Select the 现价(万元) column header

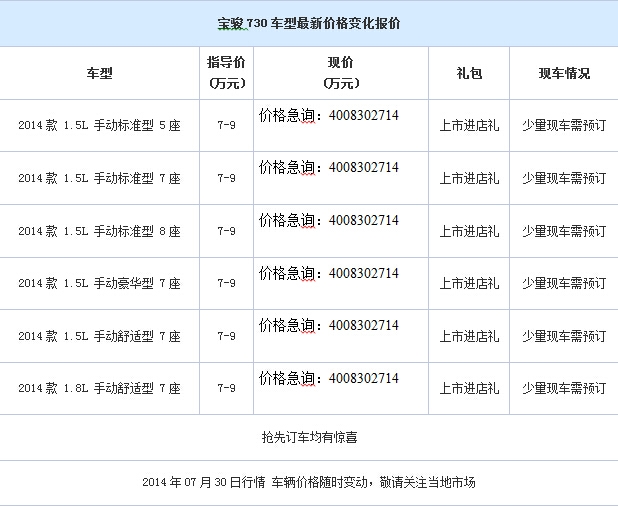341,73
